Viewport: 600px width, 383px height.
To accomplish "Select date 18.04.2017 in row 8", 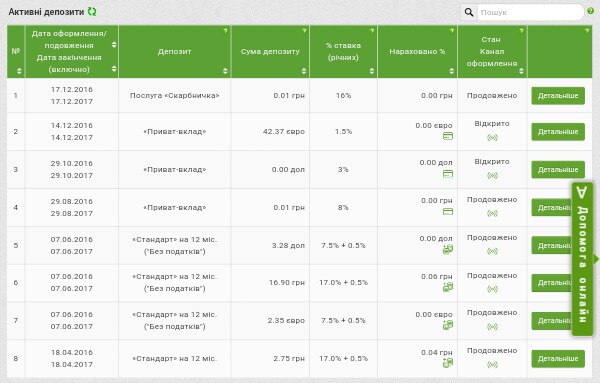I will (x=72, y=365).
